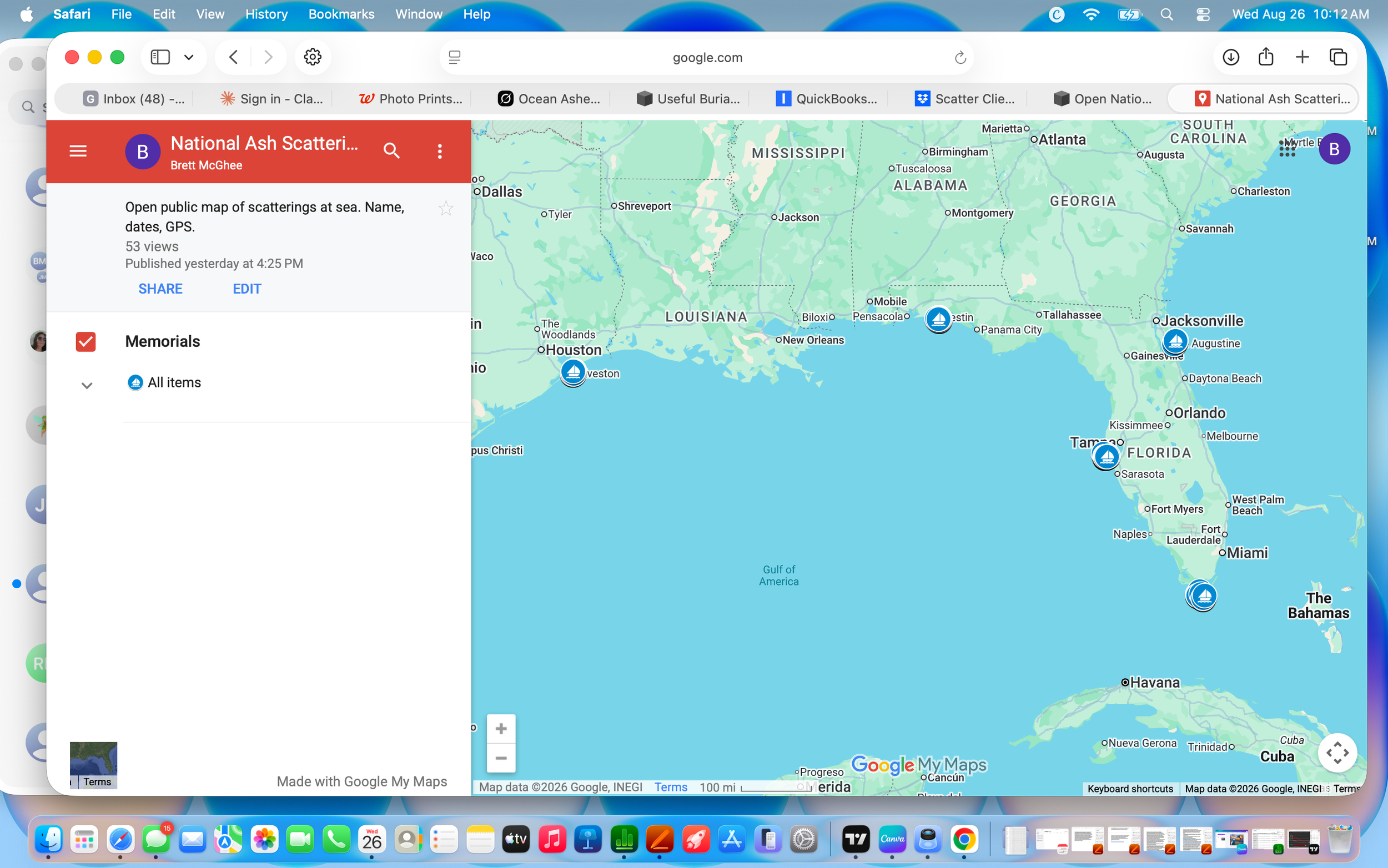Click the All items layer entry
Viewport: 1388px width, 868px height.
point(174,382)
